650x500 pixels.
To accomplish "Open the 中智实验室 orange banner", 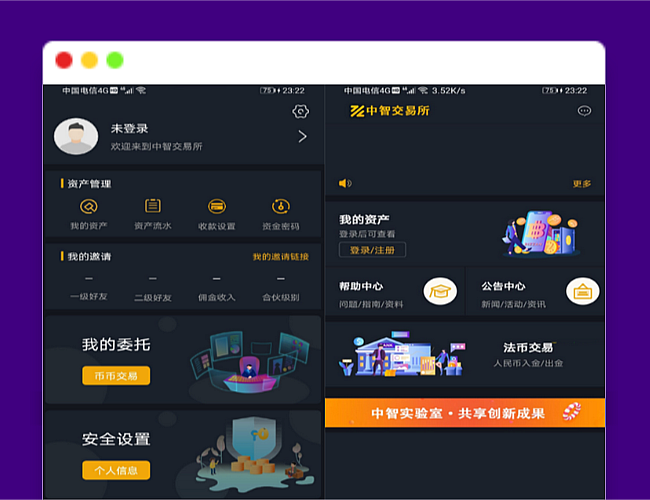I will [465, 413].
